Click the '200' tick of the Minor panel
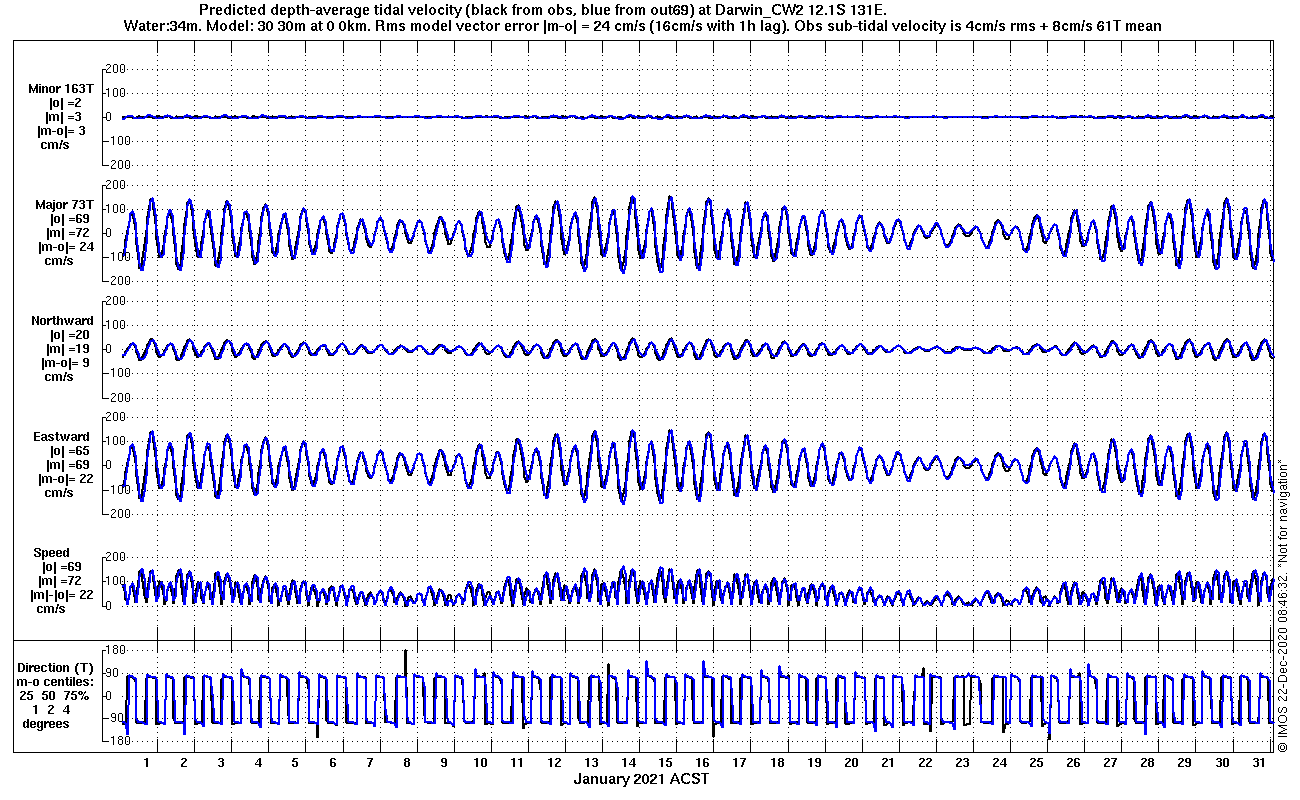1300x800 pixels. [114, 69]
